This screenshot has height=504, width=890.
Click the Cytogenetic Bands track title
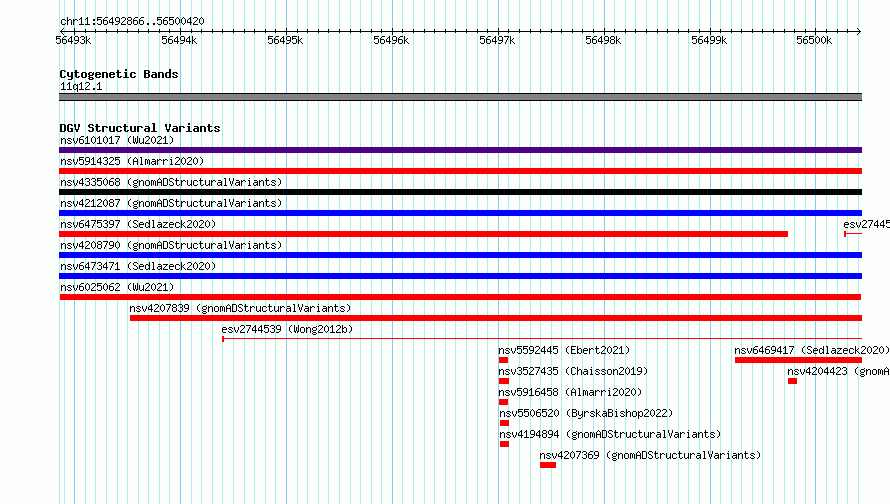(119, 74)
